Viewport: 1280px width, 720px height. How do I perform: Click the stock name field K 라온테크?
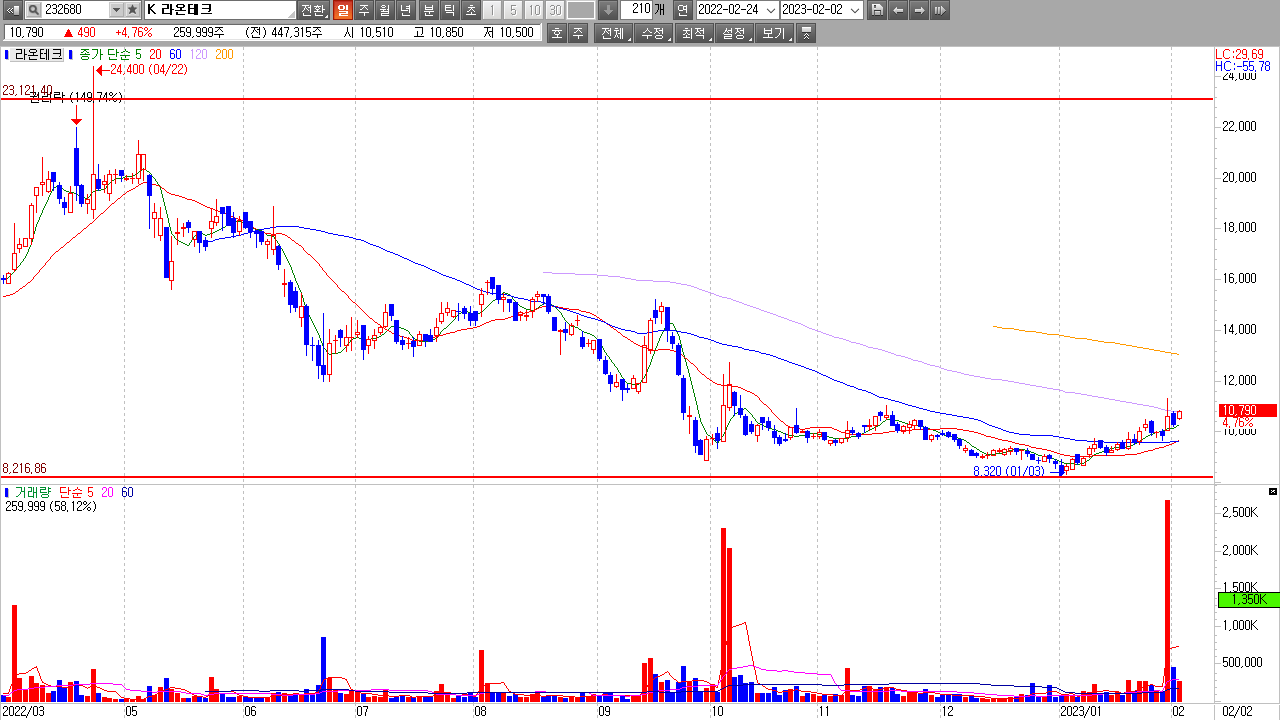pyautogui.click(x=220, y=10)
